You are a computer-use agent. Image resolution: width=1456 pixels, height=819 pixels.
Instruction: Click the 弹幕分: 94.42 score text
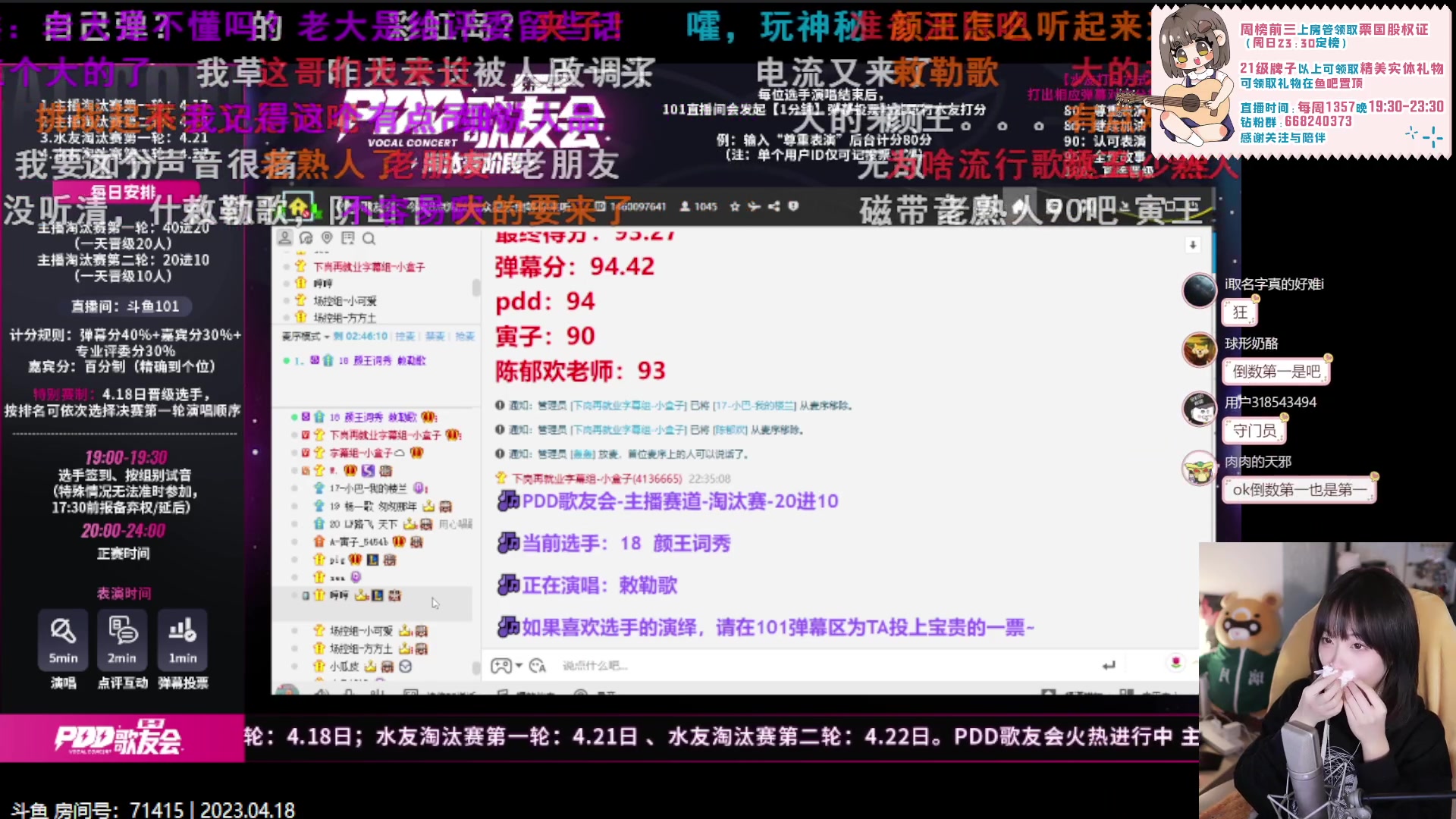pos(574,266)
